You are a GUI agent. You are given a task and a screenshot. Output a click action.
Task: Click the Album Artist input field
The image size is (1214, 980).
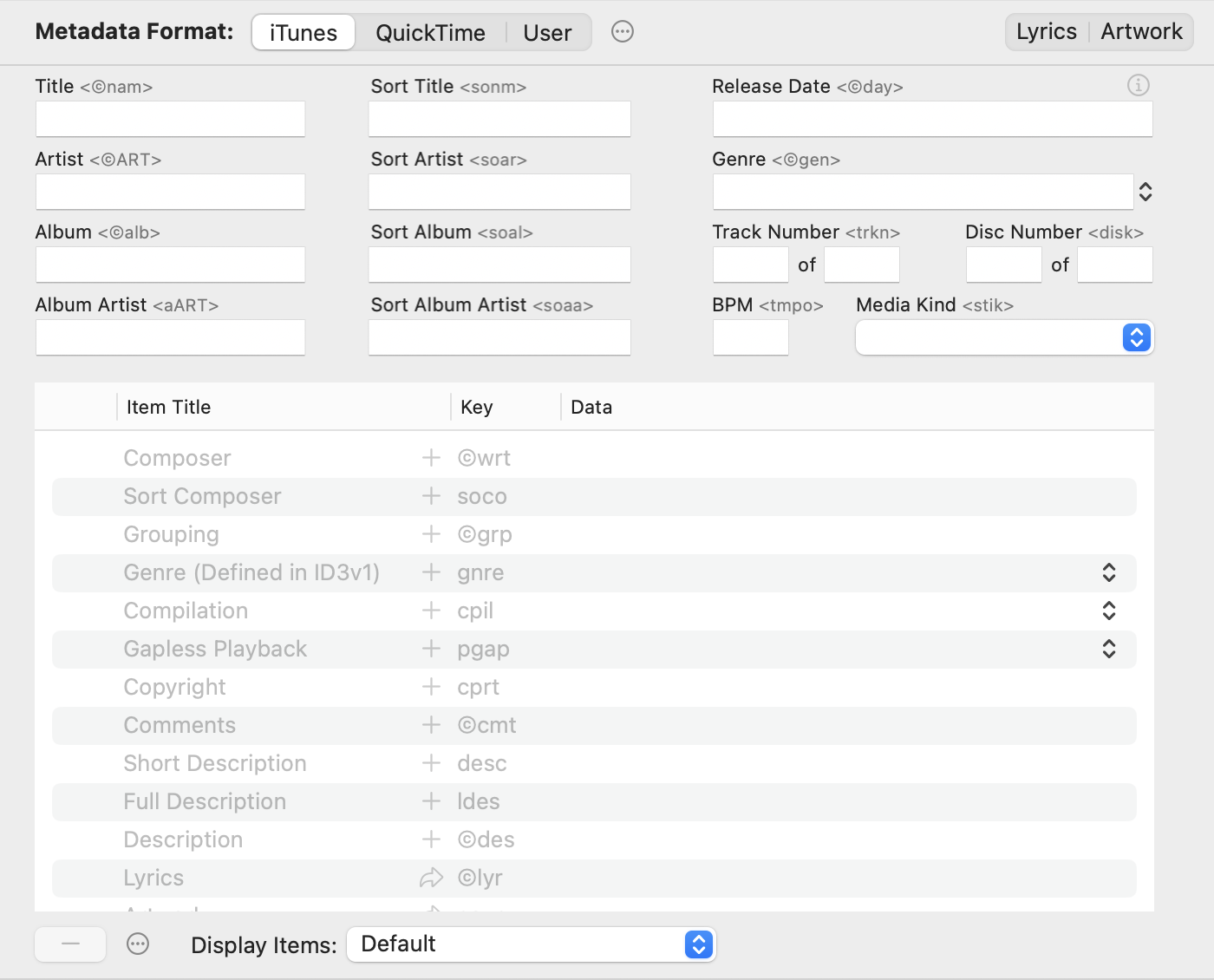tap(170, 337)
